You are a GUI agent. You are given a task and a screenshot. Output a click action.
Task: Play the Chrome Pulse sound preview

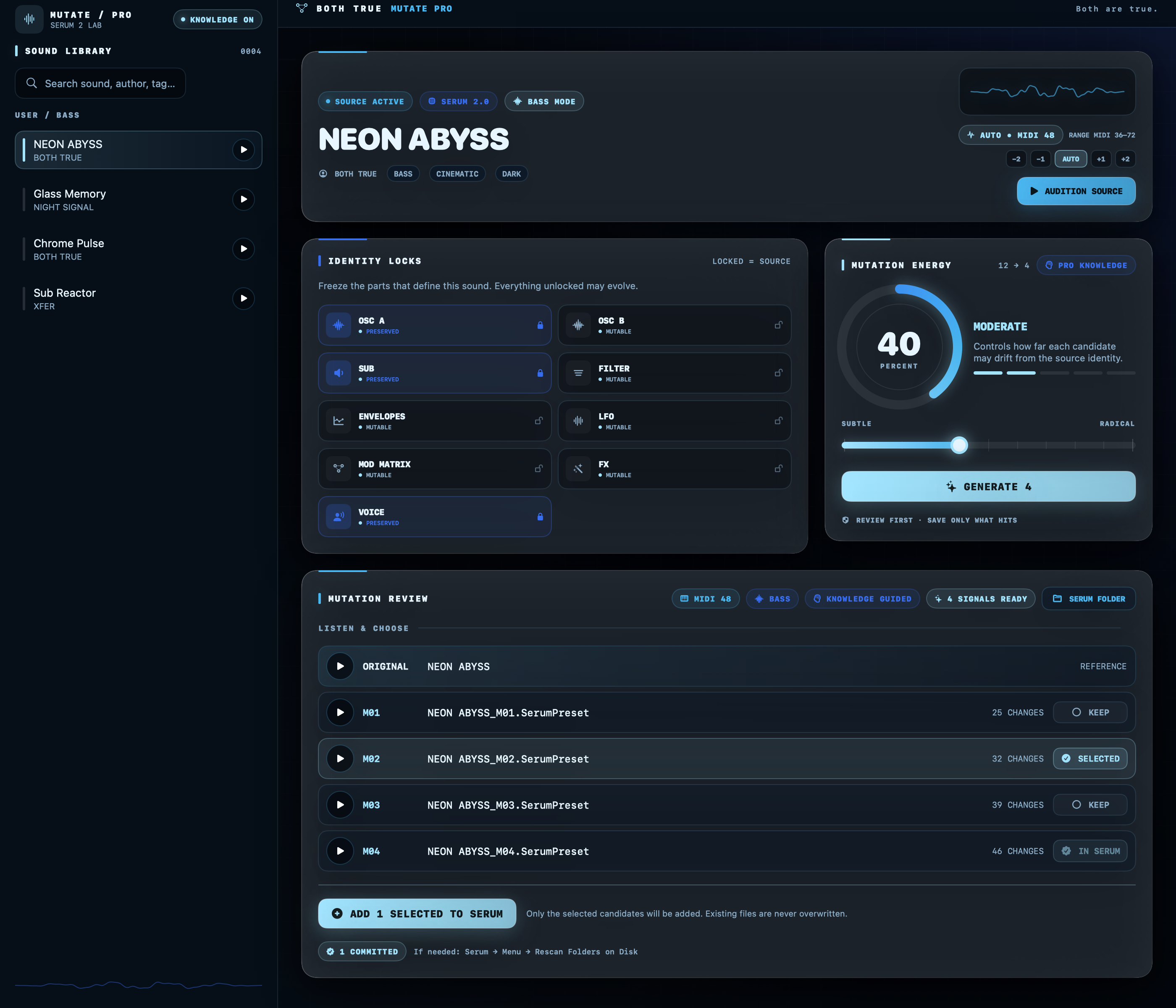(x=244, y=249)
